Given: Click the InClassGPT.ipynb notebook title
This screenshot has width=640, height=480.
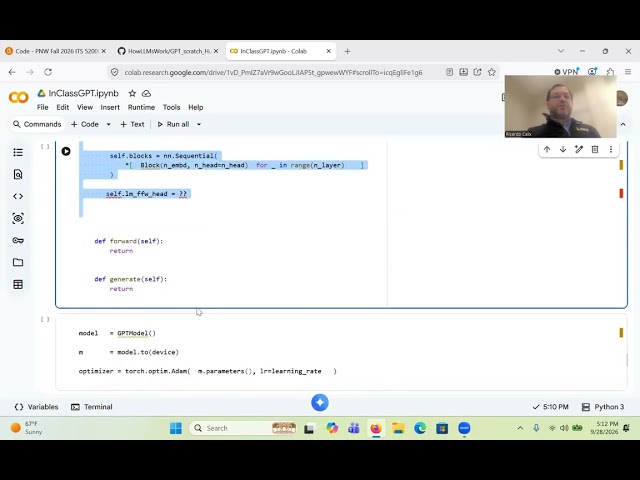Looking at the screenshot, I should (83, 93).
